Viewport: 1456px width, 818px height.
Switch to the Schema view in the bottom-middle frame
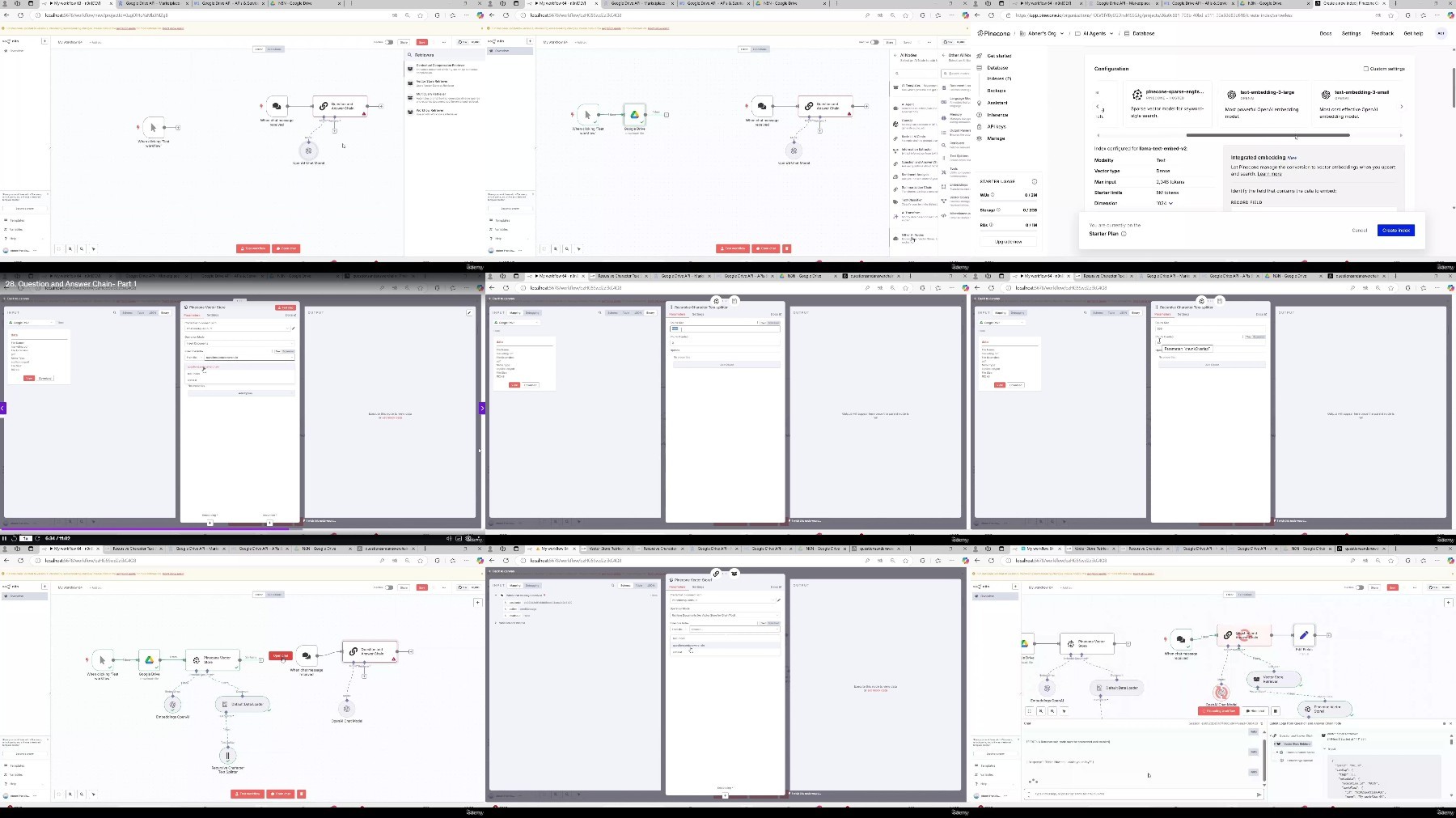(x=625, y=585)
